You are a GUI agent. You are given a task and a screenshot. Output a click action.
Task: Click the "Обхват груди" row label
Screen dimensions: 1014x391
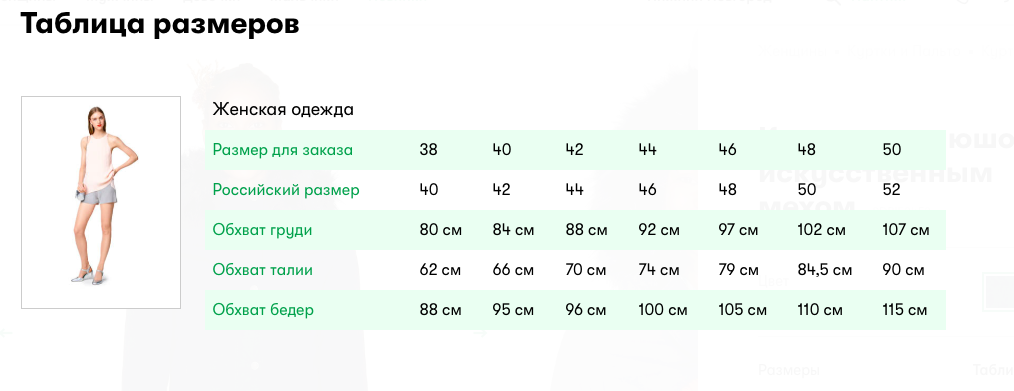coord(263,230)
